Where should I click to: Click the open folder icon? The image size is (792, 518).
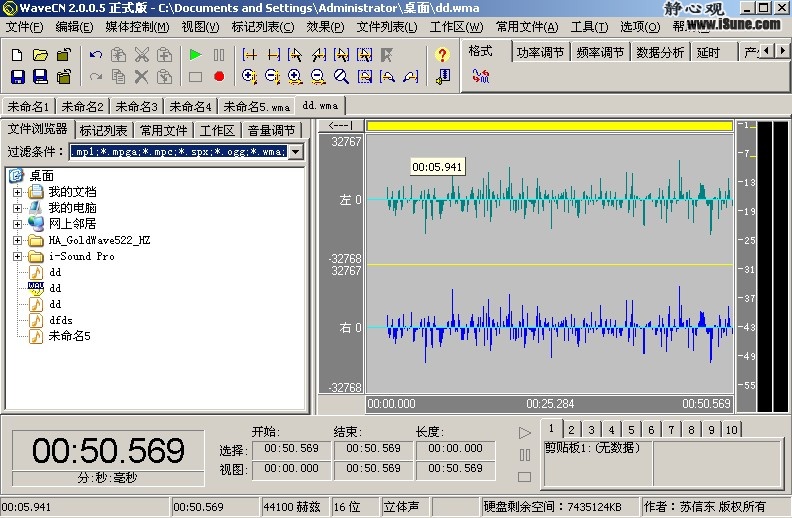pyautogui.click(x=40, y=55)
